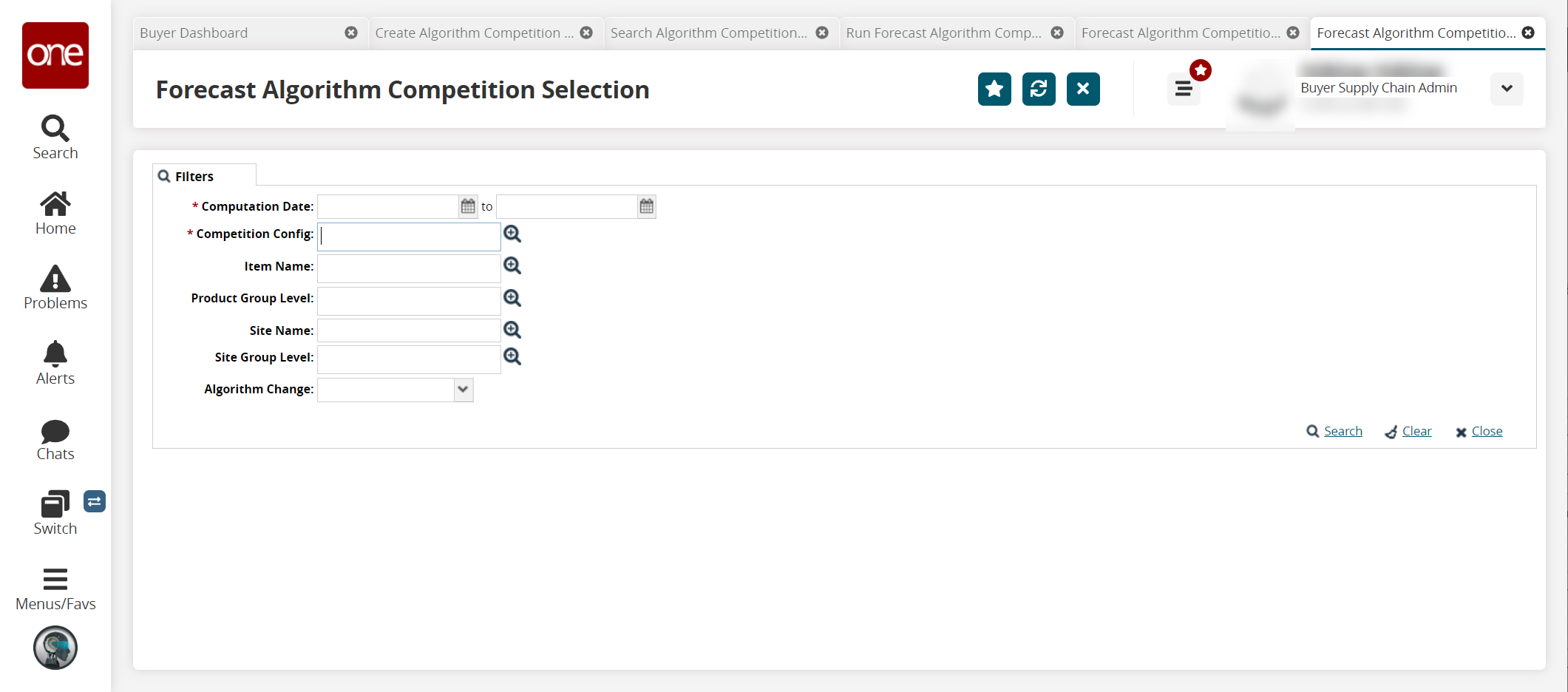The image size is (1568, 692).
Task: Click the Search link in filters
Action: [1343, 431]
